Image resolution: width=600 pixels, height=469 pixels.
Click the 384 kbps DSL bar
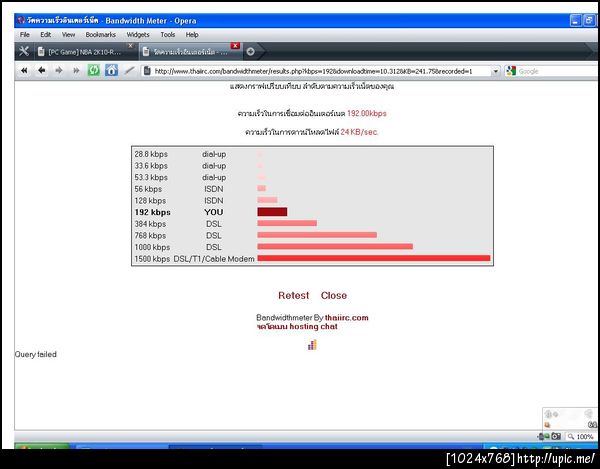[287, 223]
